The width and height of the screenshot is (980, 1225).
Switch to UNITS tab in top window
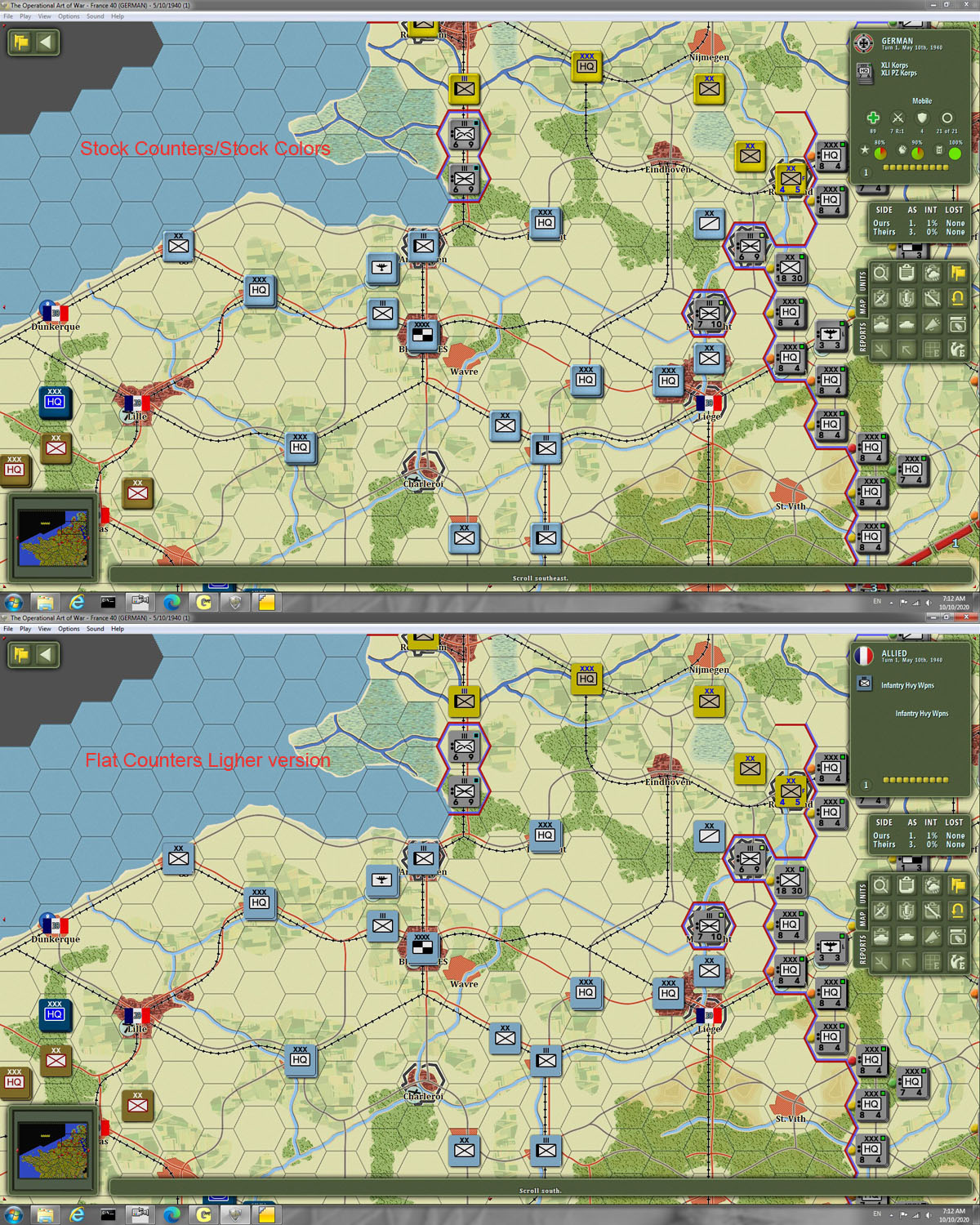click(x=862, y=282)
